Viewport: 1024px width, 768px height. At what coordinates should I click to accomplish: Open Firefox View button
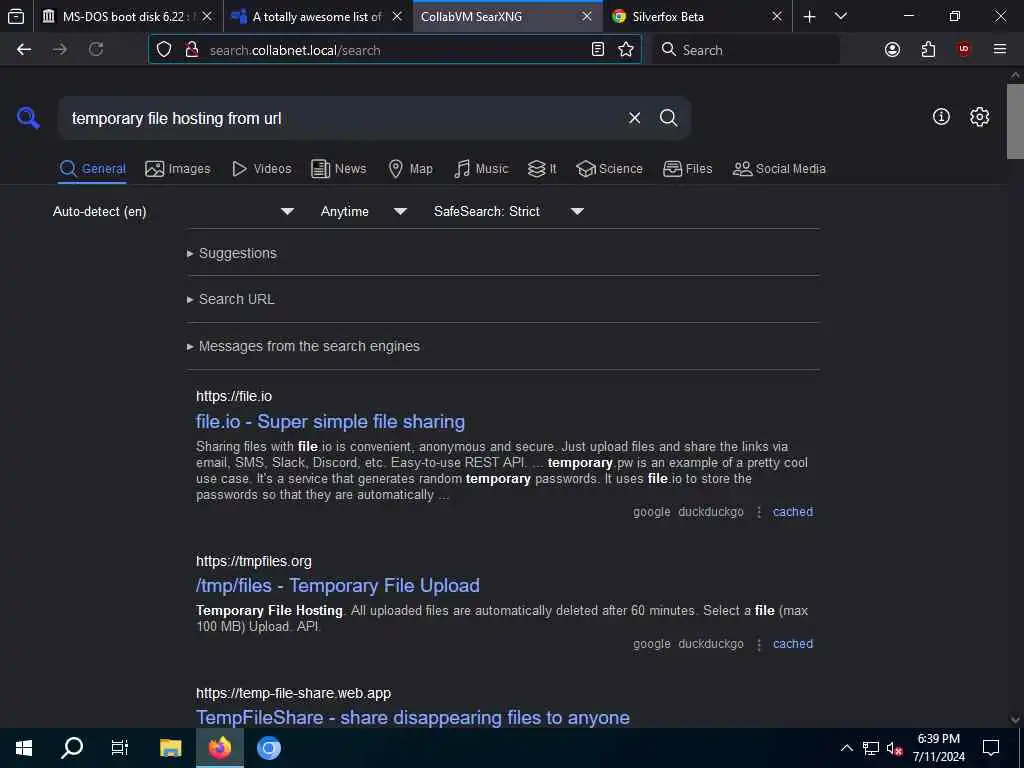click(x=16, y=16)
